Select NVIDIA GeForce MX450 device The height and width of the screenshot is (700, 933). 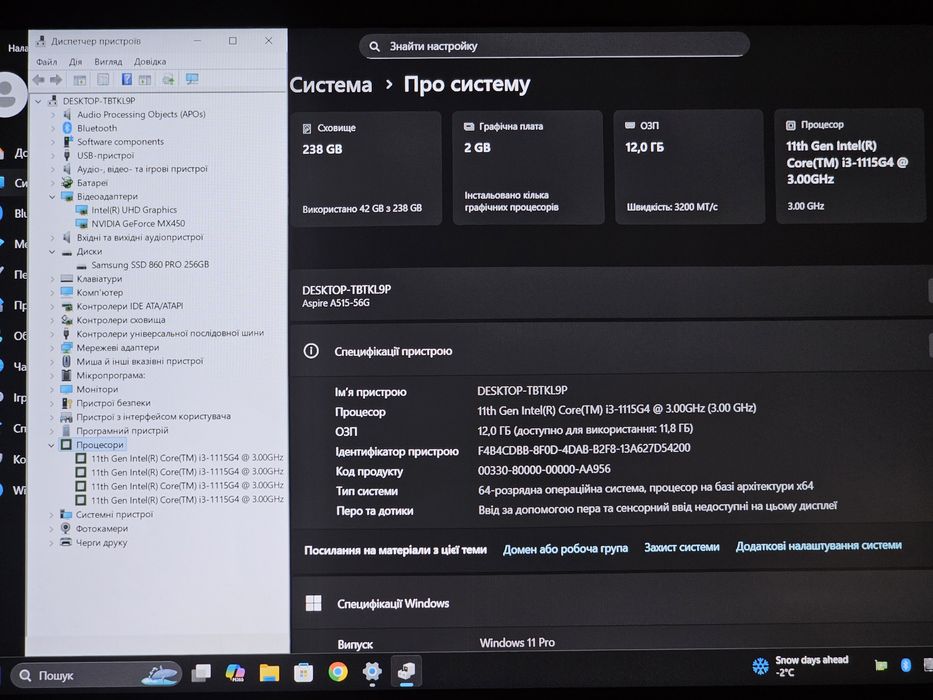coord(138,223)
